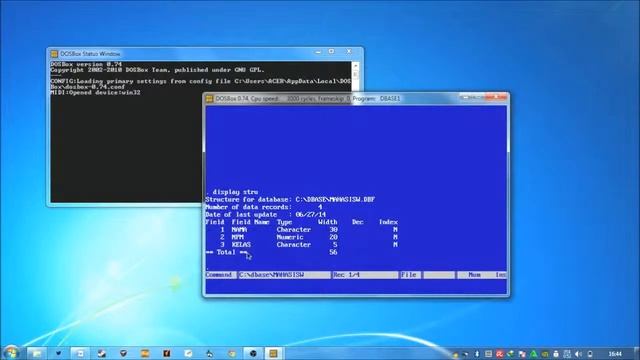
Task: Click the 'Dec' column header
Action: 358,222
